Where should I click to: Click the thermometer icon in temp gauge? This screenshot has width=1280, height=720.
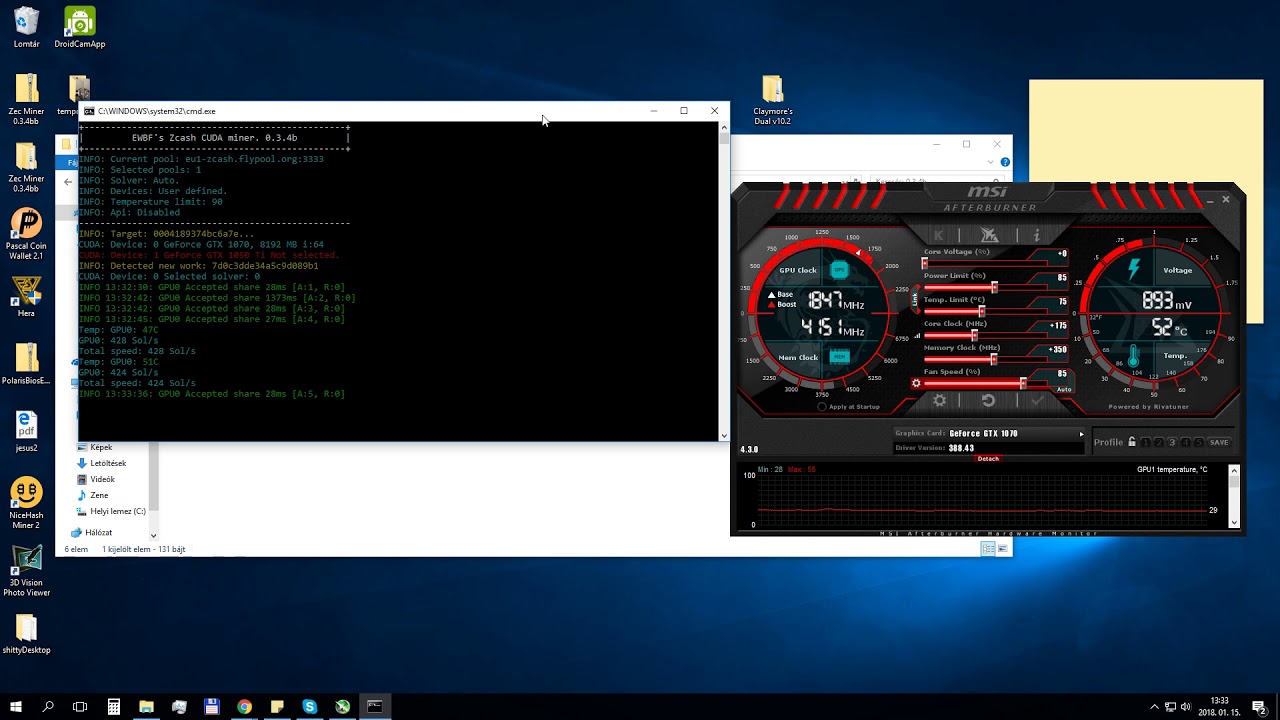(x=1133, y=355)
